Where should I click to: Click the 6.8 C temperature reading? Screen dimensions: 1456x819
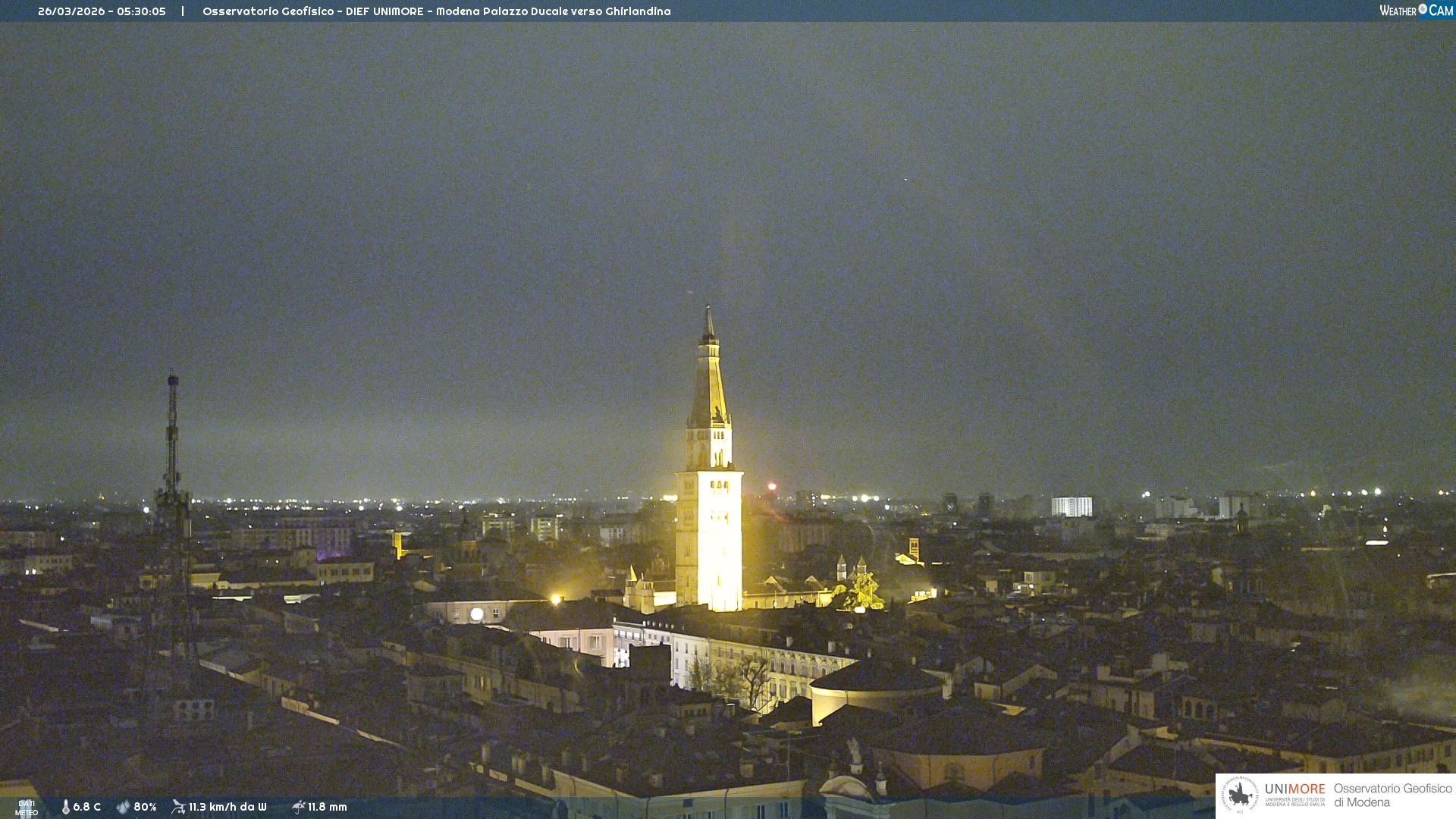(x=87, y=807)
